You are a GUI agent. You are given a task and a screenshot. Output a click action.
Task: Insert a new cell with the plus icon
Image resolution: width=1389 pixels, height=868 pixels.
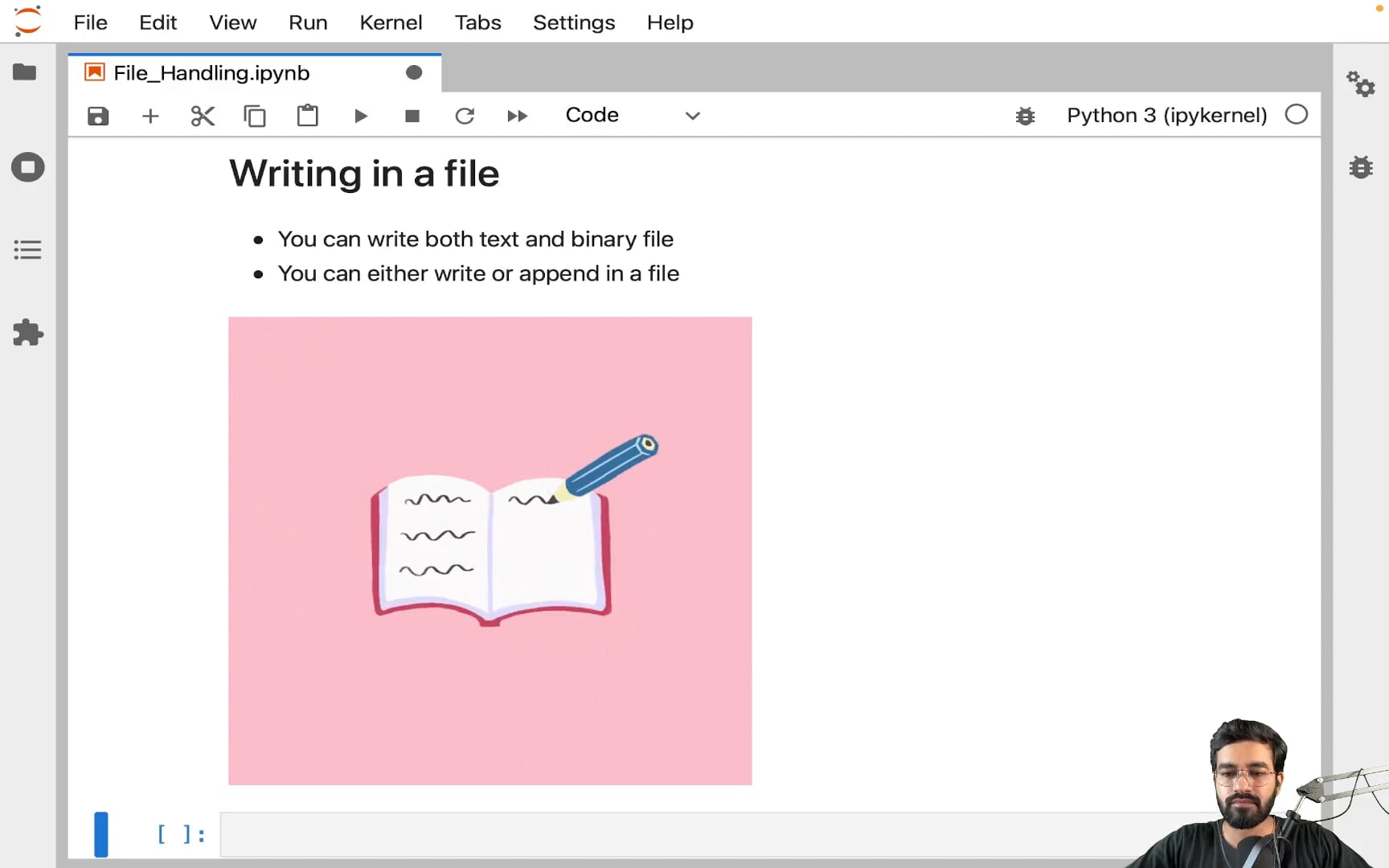[150, 116]
